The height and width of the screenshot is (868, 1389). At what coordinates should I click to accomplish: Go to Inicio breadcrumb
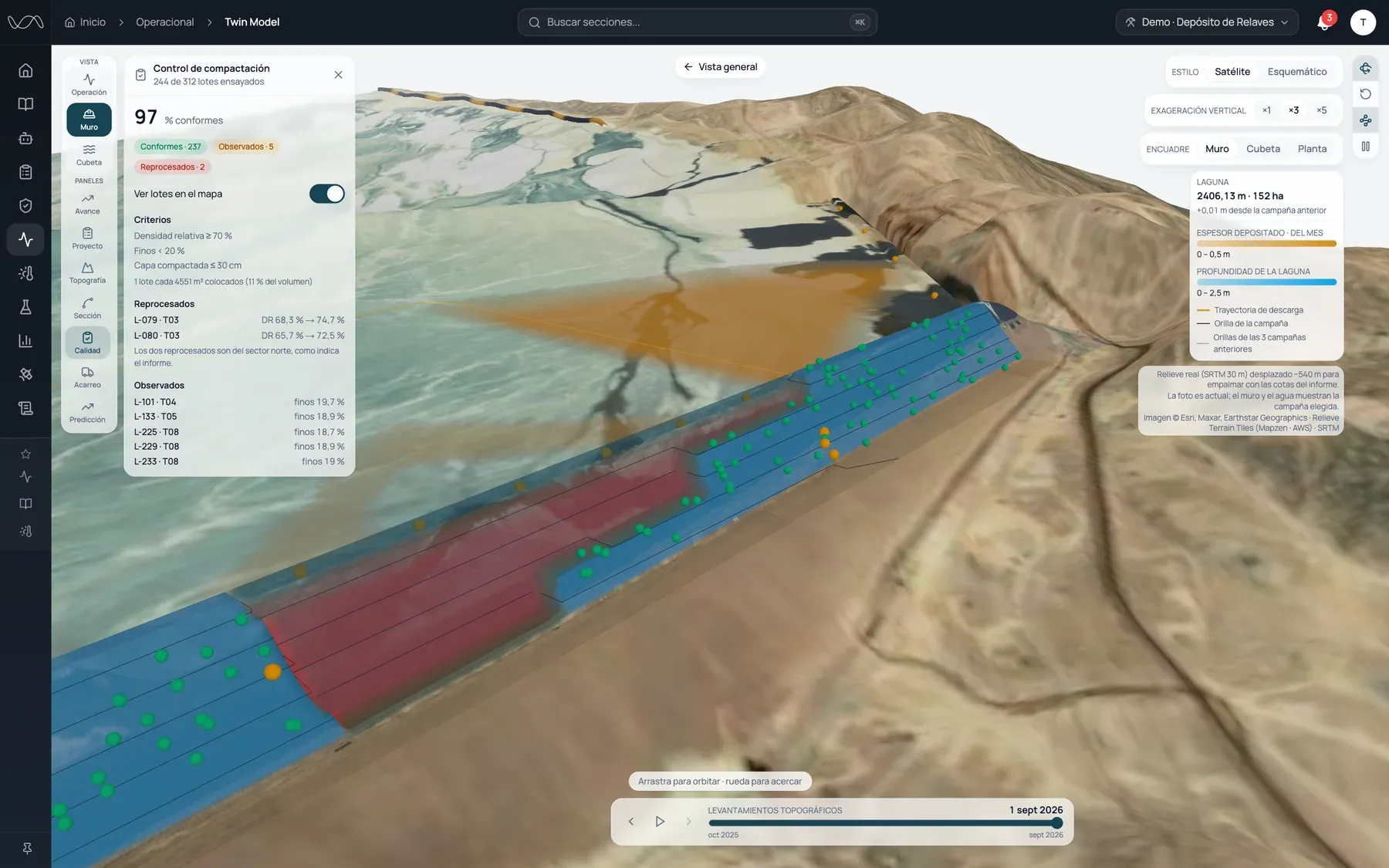point(85,22)
